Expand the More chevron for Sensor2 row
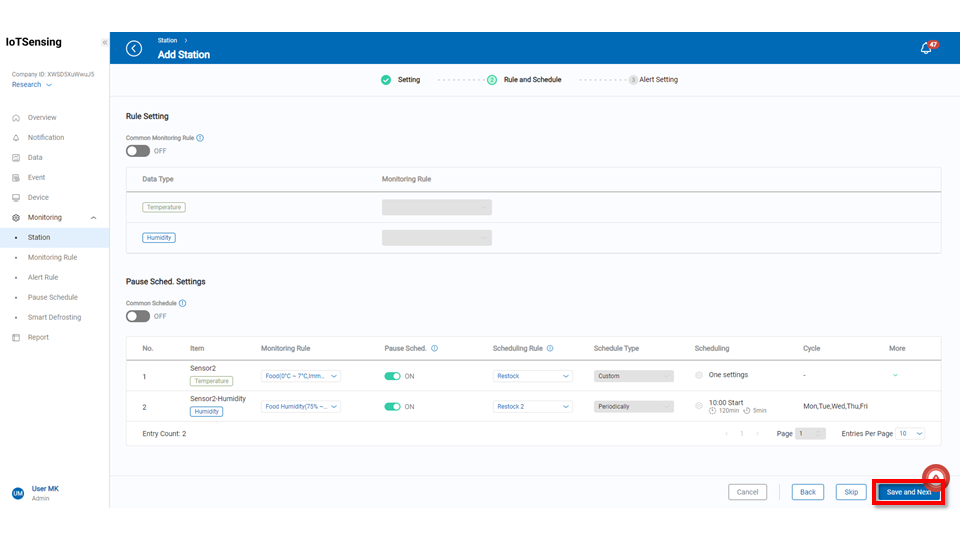 click(x=895, y=376)
